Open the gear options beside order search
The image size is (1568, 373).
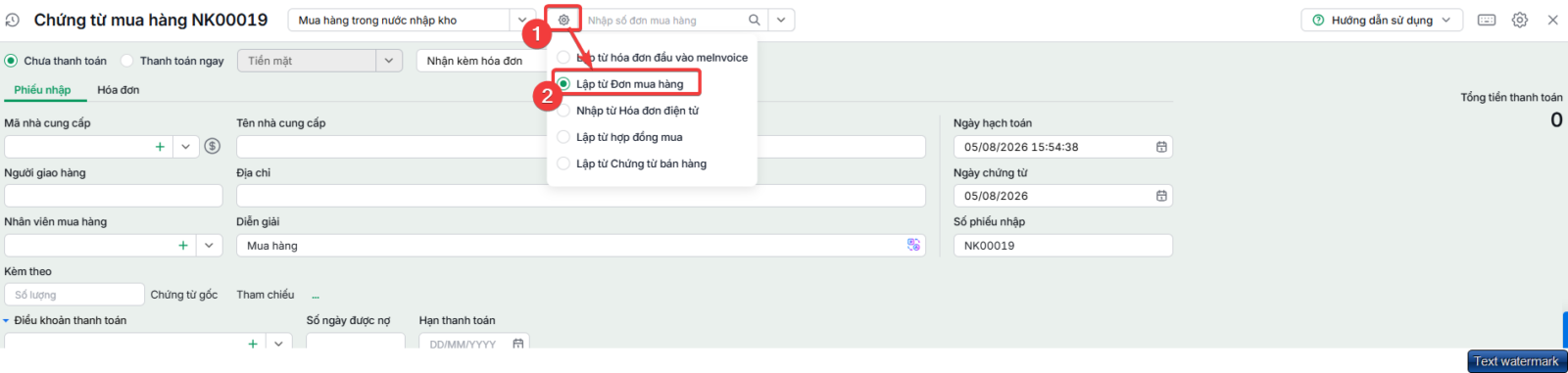tap(563, 20)
